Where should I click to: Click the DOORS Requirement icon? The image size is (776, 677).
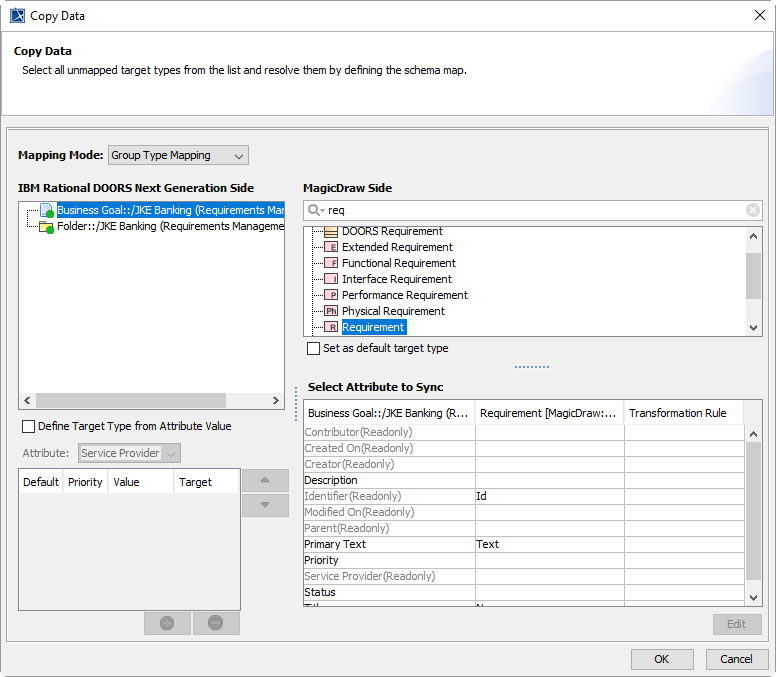(331, 231)
